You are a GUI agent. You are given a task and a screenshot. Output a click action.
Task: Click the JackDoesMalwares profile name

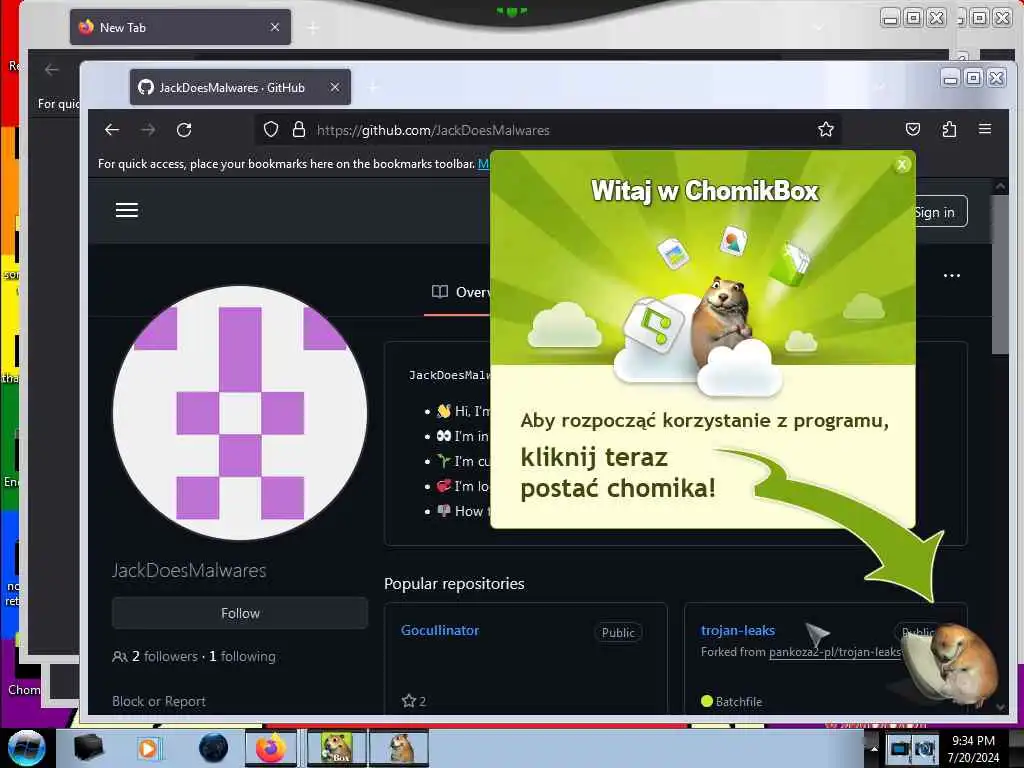pyautogui.click(x=189, y=571)
